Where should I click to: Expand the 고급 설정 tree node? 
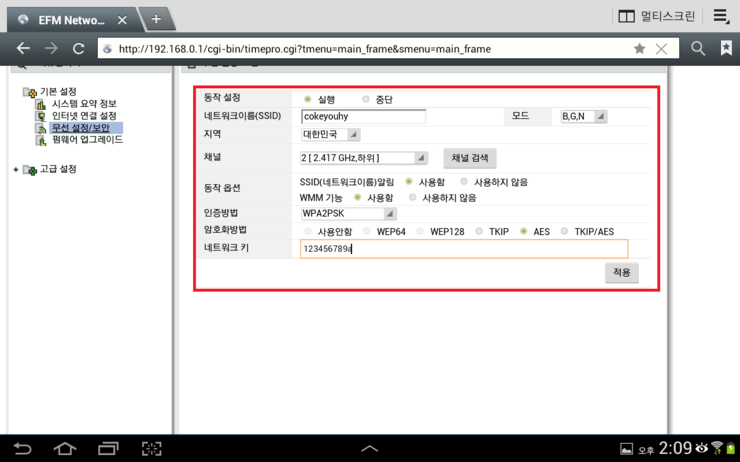point(16,170)
